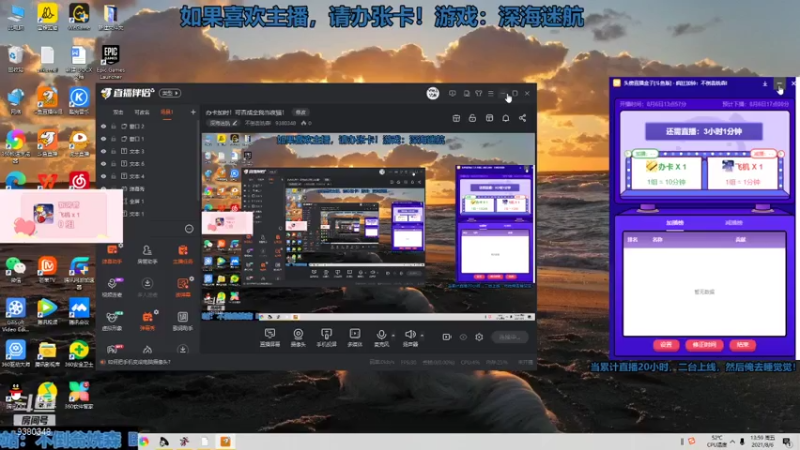Click the 修改 button beside the stream title
The image size is (800, 450).
(x=301, y=112)
